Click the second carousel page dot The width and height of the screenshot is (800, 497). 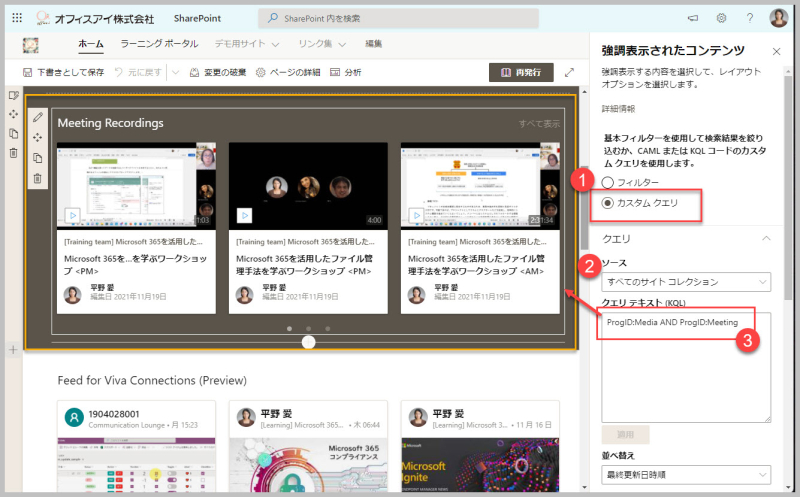(x=308, y=329)
